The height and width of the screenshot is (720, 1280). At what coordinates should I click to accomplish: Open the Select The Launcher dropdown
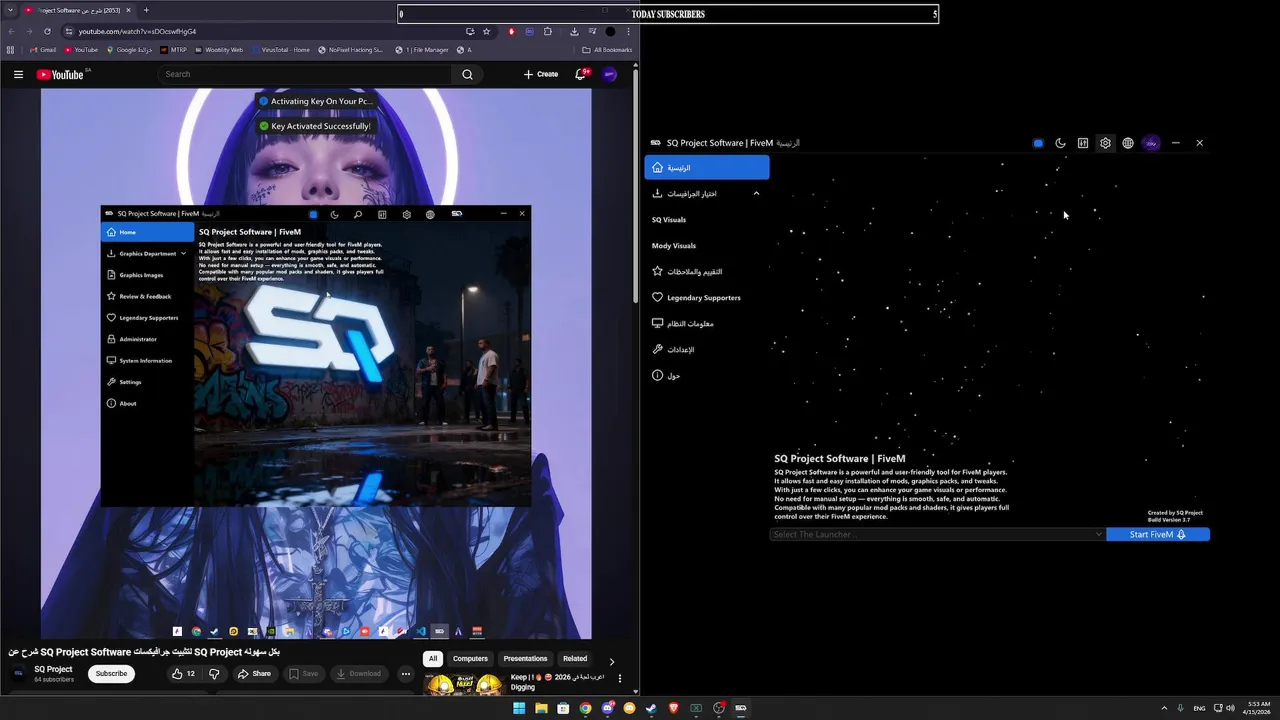[937, 535]
